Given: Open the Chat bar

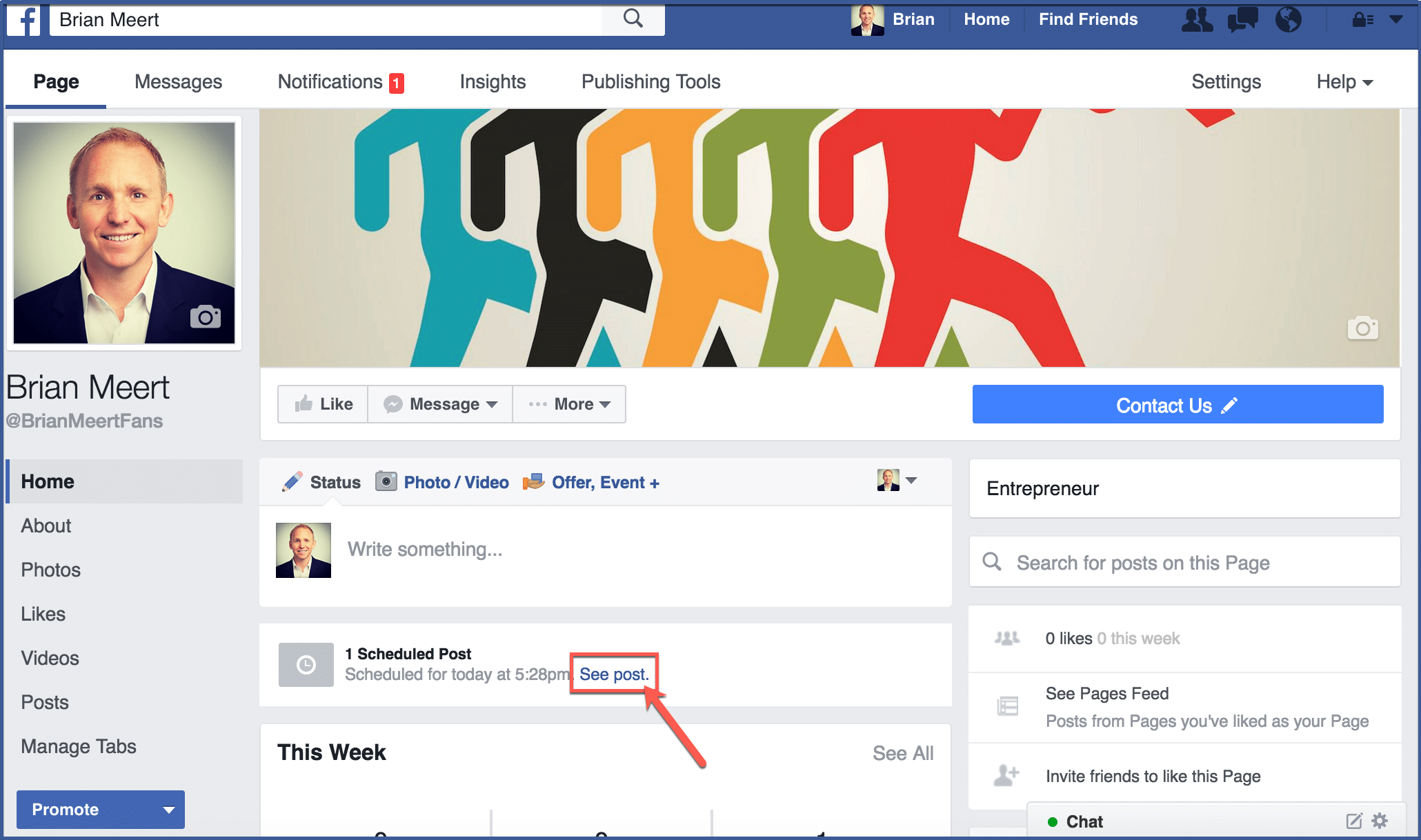Looking at the screenshot, I should (1215, 821).
